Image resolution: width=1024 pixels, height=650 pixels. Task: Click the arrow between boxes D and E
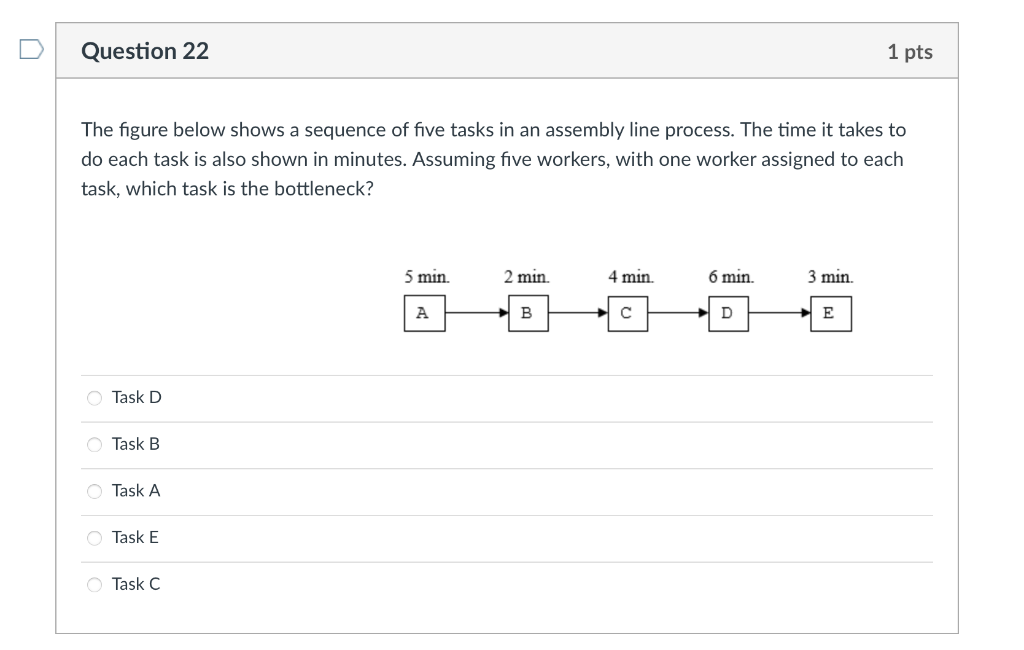click(x=778, y=313)
